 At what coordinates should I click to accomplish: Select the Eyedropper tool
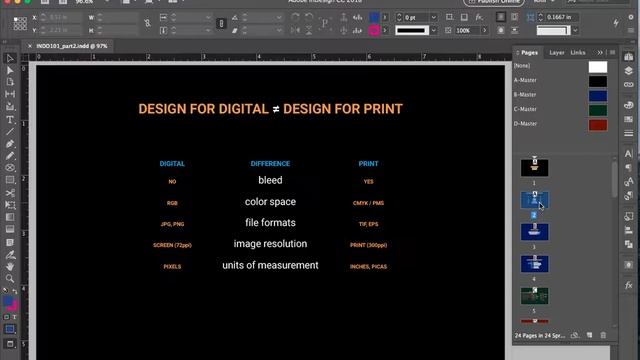[x=10, y=255]
